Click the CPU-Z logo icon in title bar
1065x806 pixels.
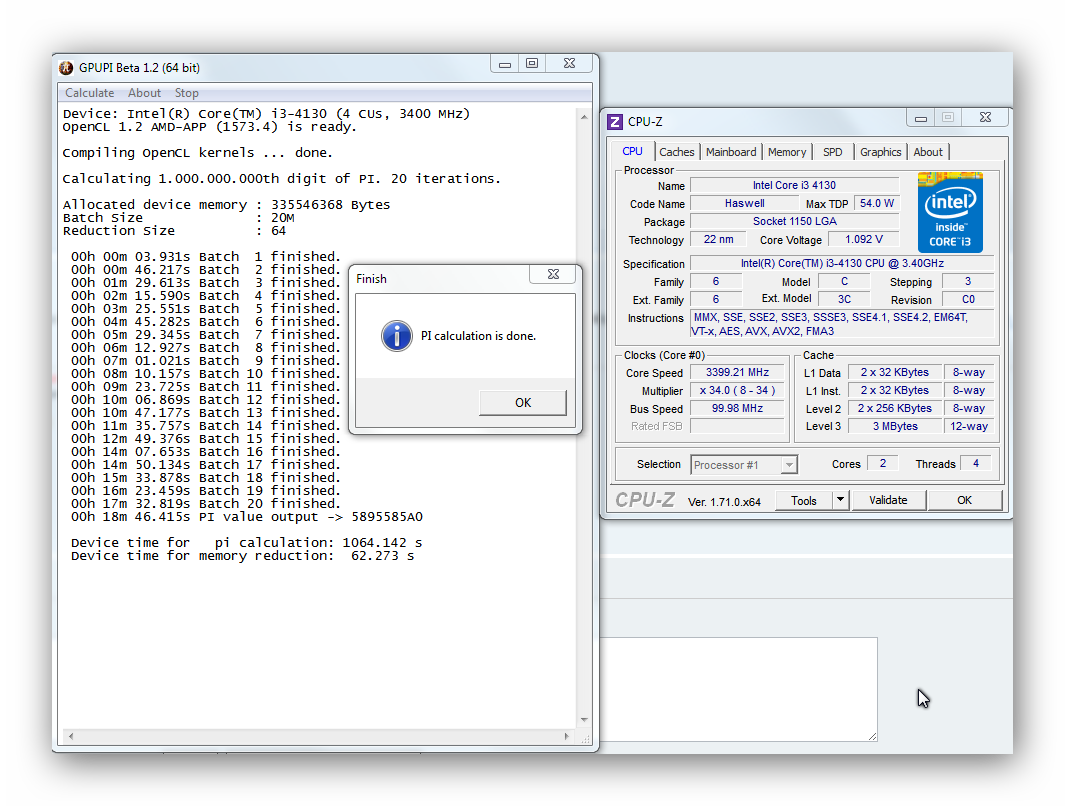click(615, 122)
